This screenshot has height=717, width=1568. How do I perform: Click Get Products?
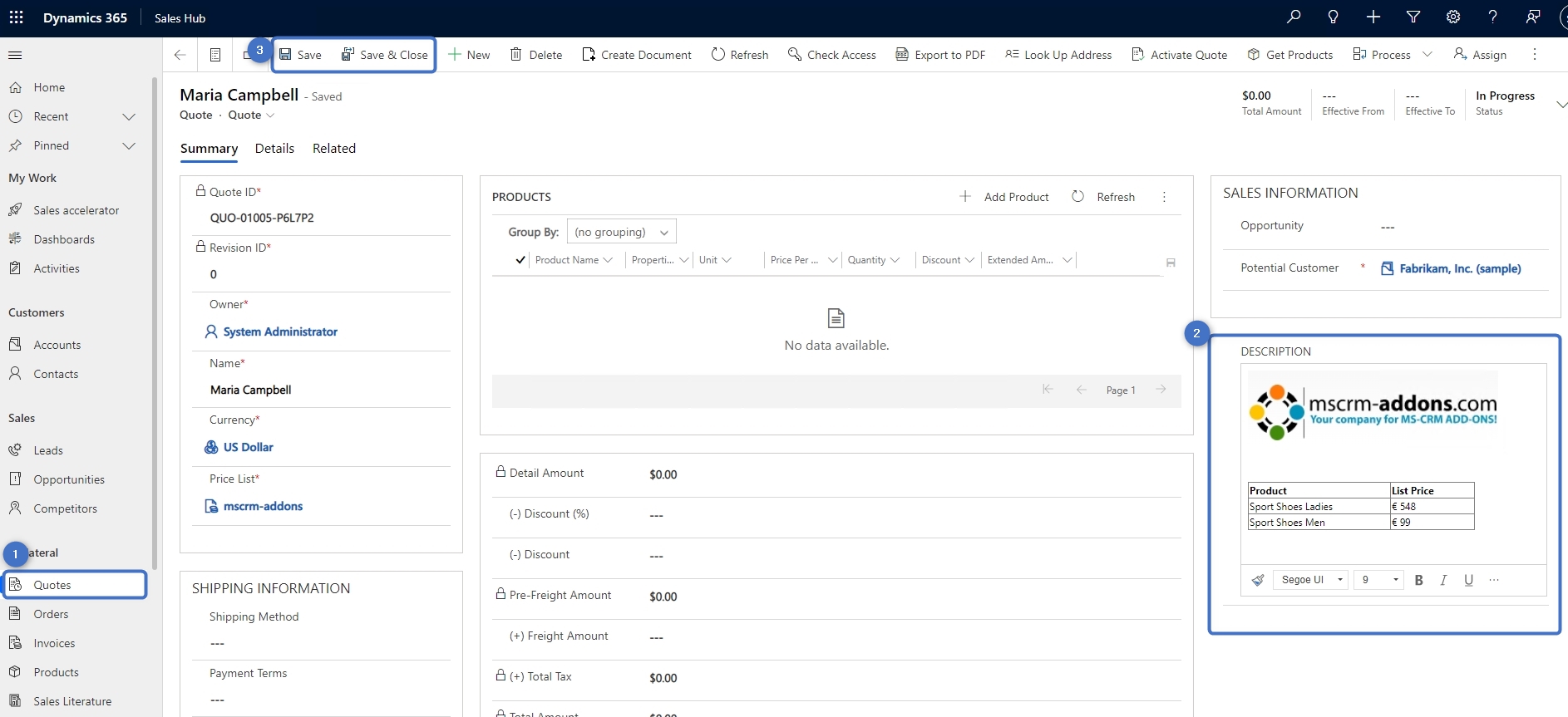coord(1290,55)
